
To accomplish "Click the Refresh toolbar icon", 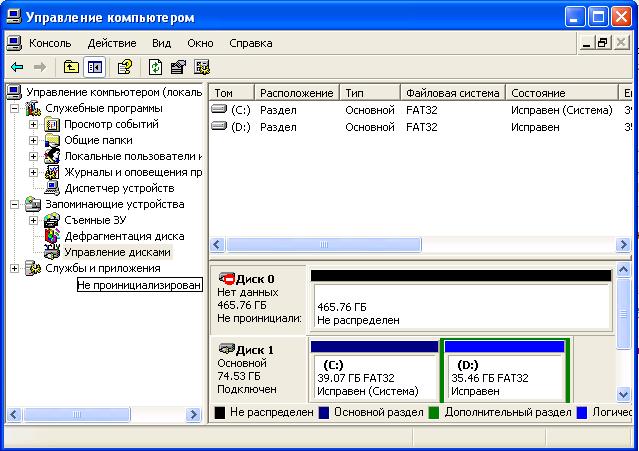I will tap(155, 67).
